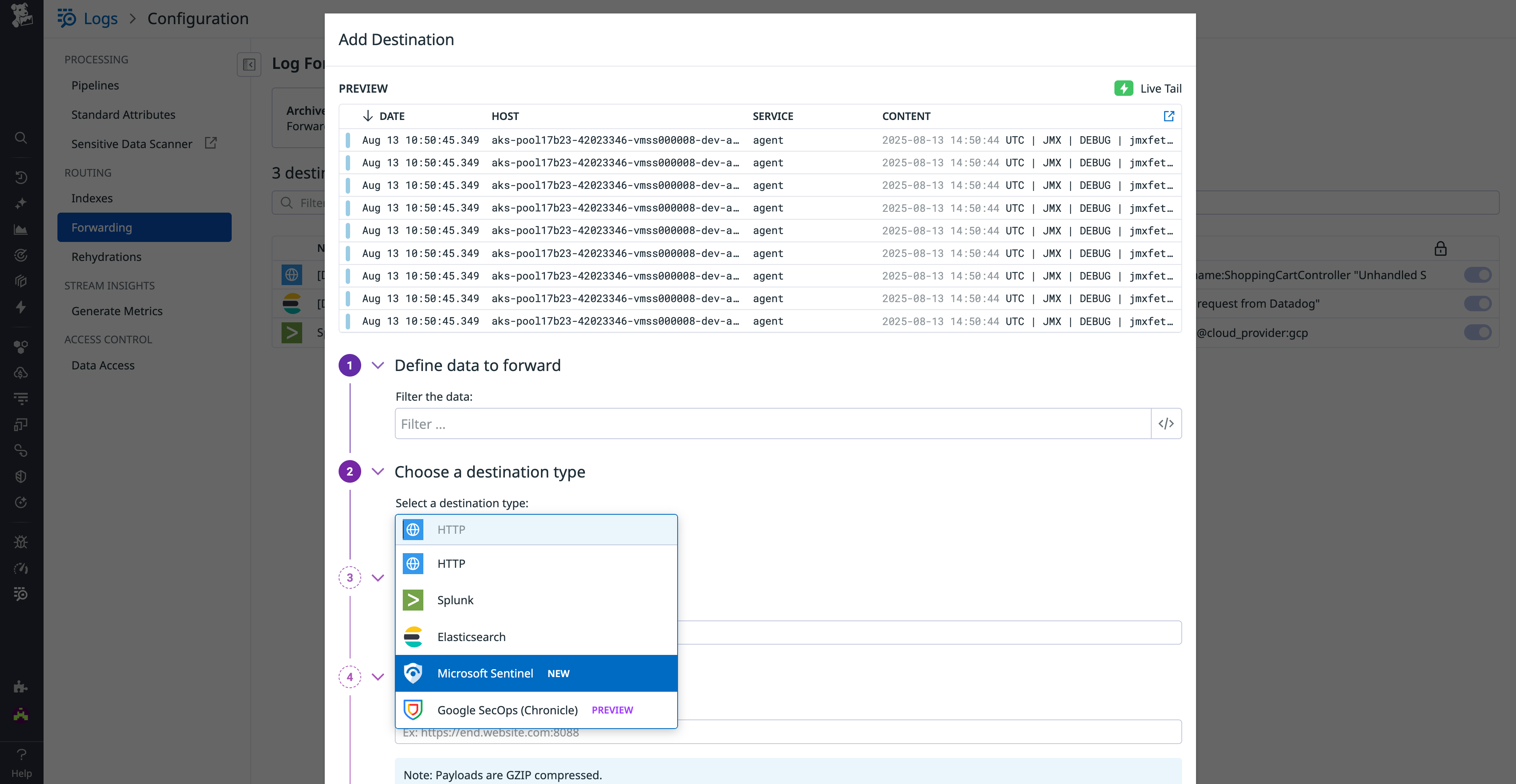This screenshot has width=1516, height=784.
Task: Toggle the ShoppingCartController forwarding rule off
Action: 1478,274
